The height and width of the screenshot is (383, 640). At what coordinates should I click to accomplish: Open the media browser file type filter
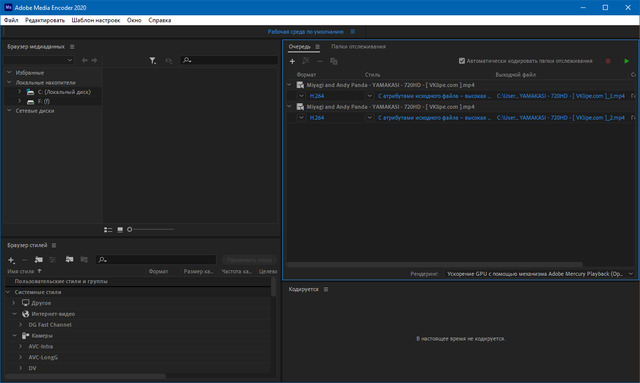coord(152,60)
